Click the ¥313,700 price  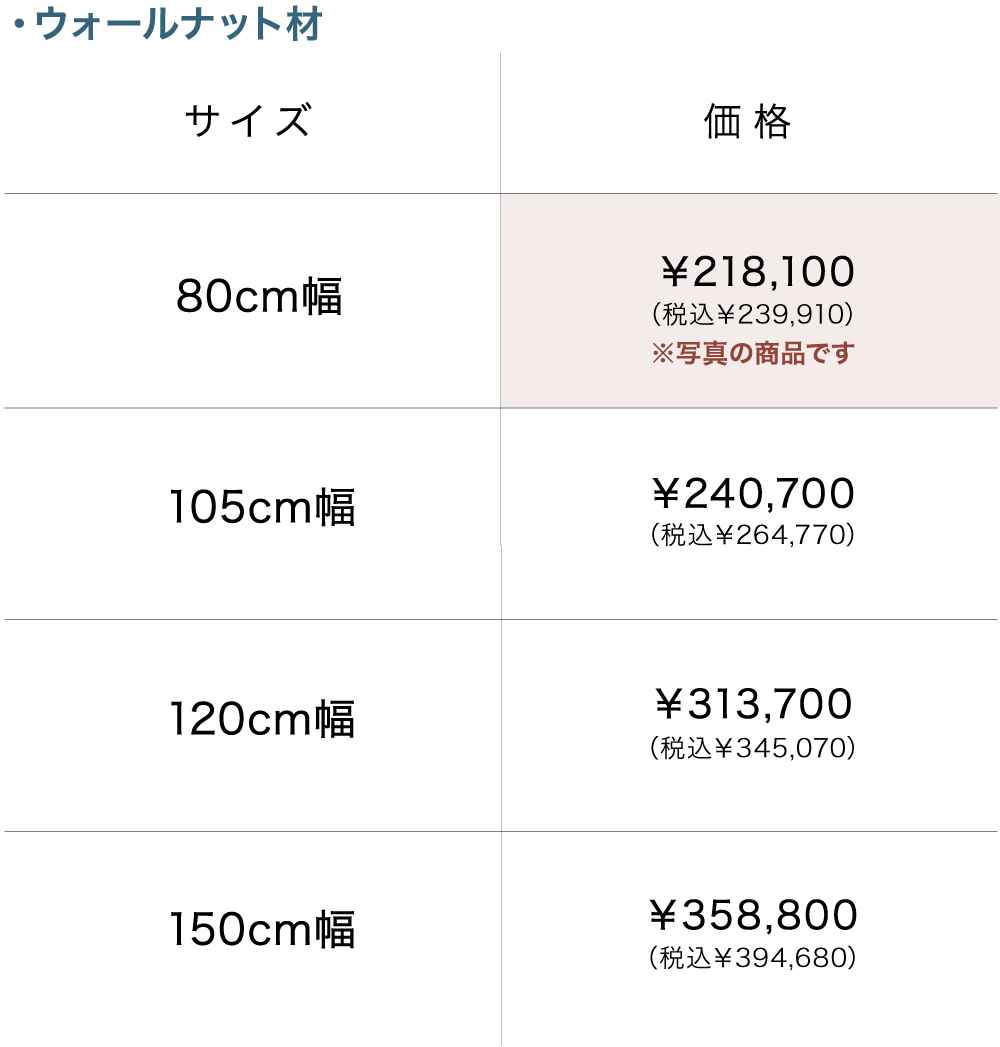coord(752,705)
